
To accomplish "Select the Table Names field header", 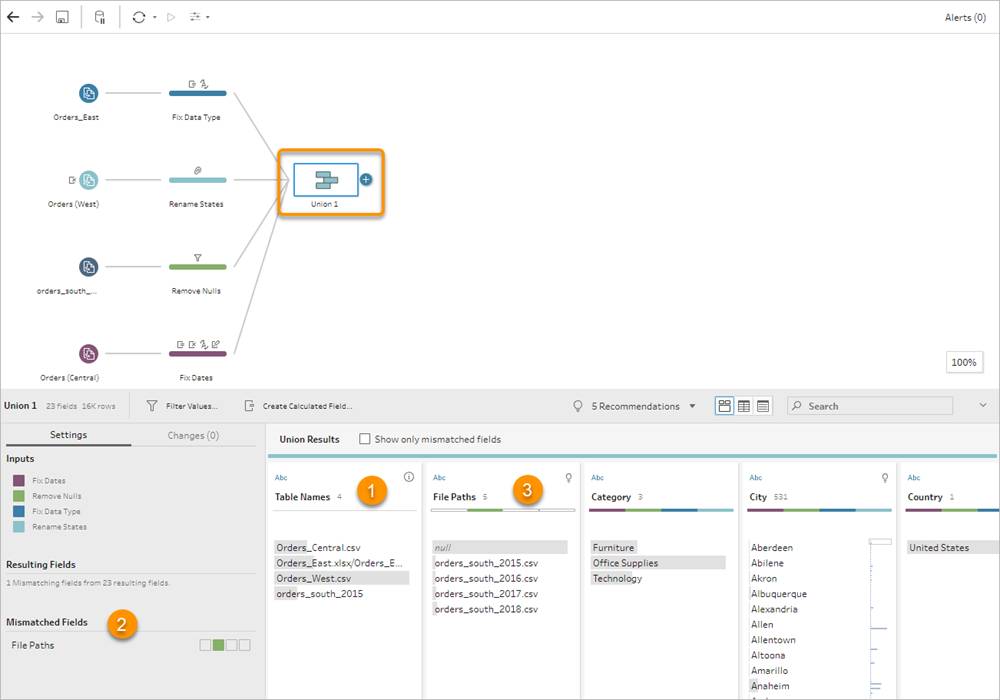I will click(303, 497).
